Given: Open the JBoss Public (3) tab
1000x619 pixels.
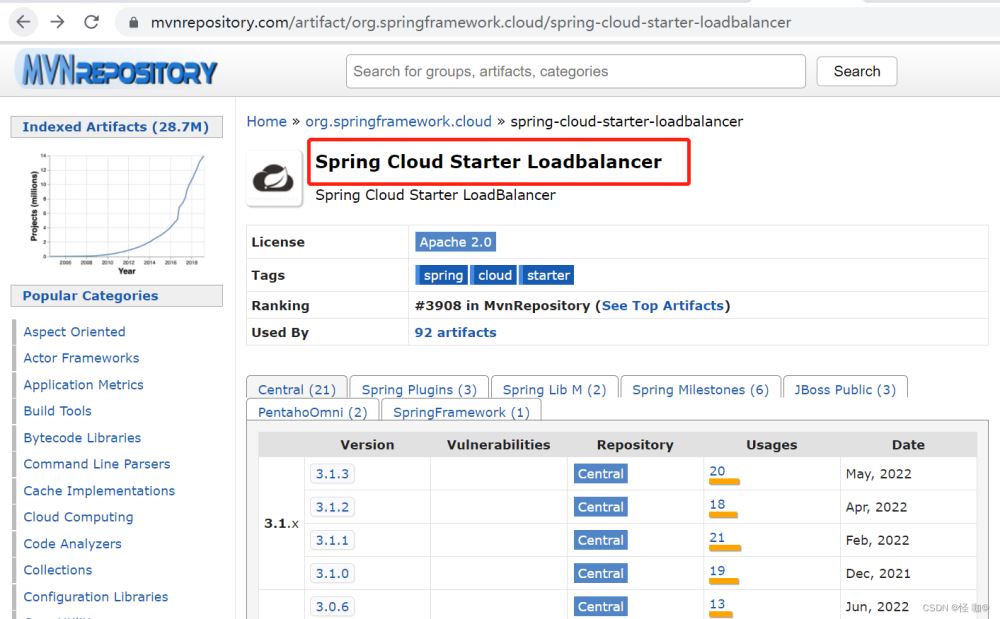Looking at the screenshot, I should pyautogui.click(x=844, y=389).
